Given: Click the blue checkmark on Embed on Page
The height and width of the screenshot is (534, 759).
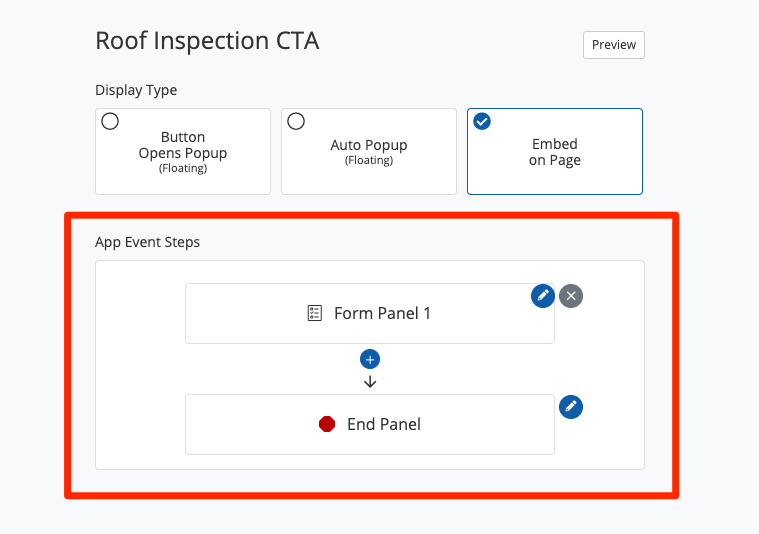Looking at the screenshot, I should click(482, 121).
